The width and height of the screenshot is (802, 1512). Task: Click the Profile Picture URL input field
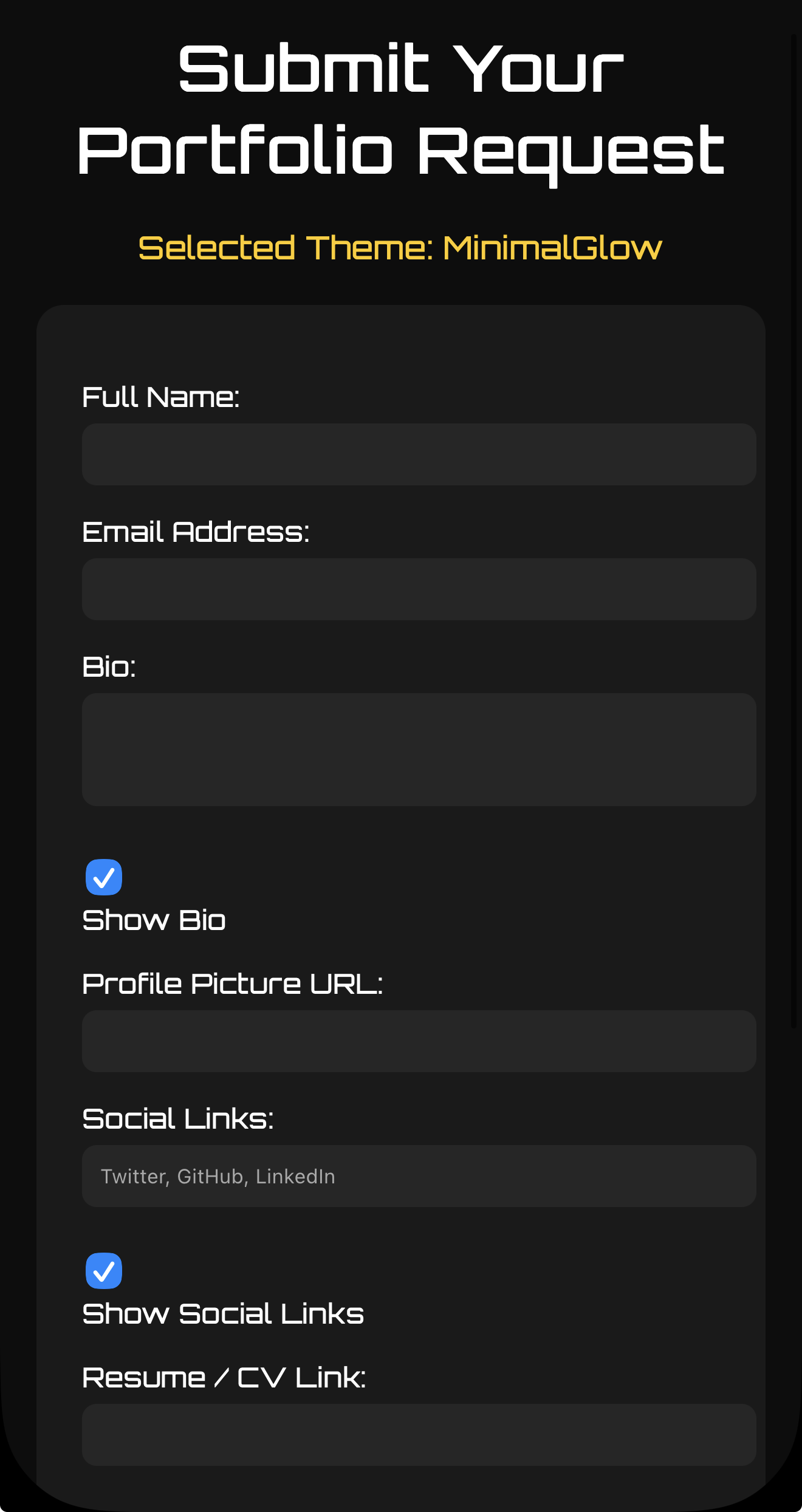click(x=418, y=1042)
